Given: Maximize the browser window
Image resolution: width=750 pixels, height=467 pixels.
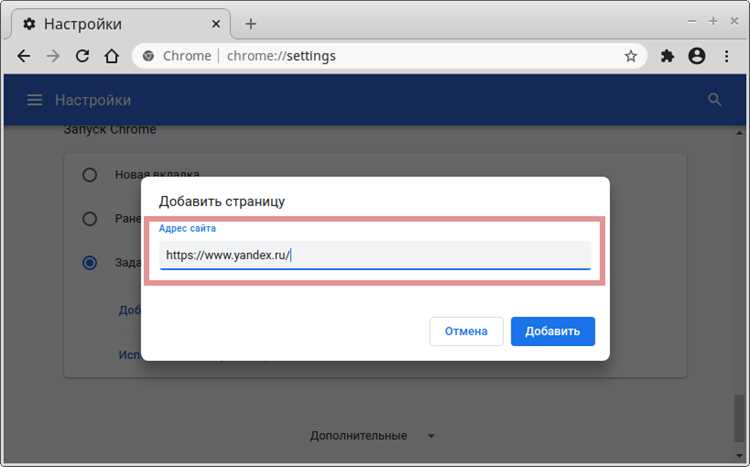Looking at the screenshot, I should (x=713, y=21).
